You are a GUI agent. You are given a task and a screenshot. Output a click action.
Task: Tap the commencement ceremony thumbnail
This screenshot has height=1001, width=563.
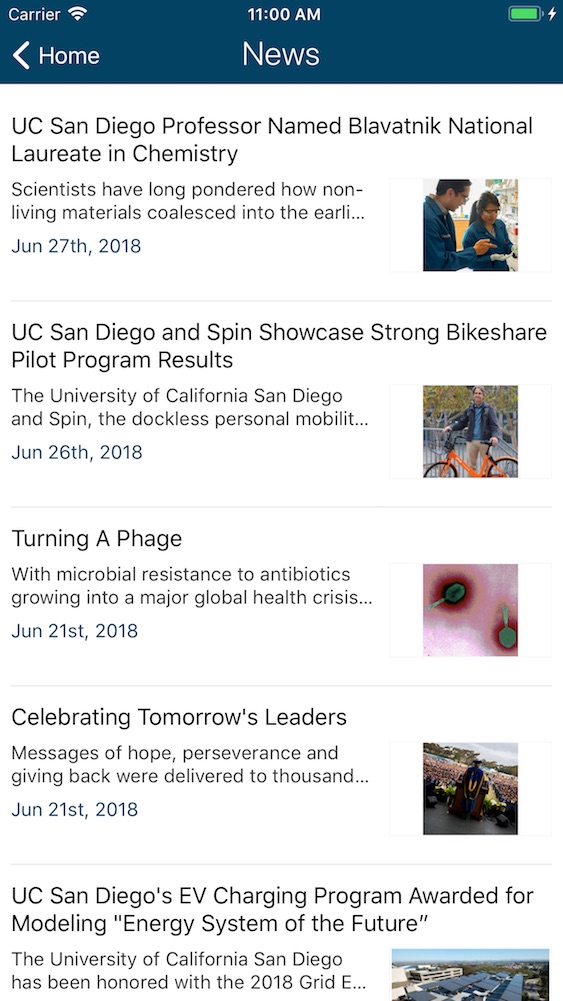[x=470, y=788]
